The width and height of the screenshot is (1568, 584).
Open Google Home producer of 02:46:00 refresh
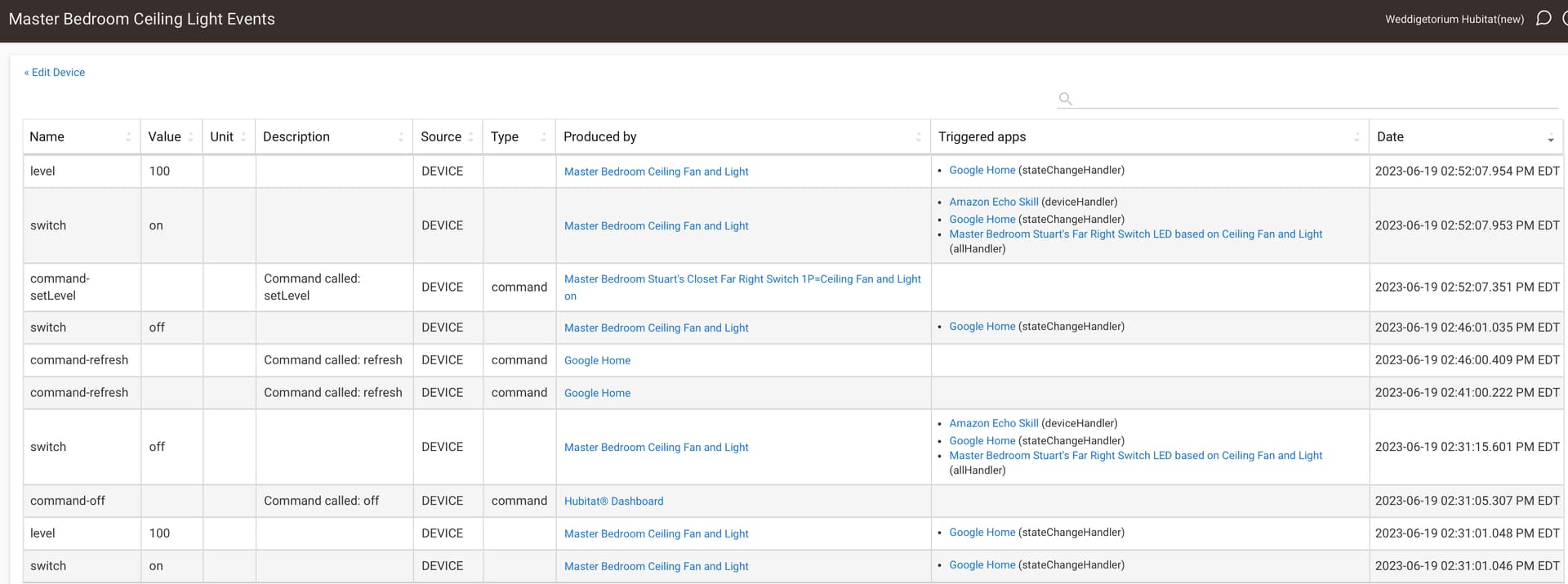tap(597, 360)
